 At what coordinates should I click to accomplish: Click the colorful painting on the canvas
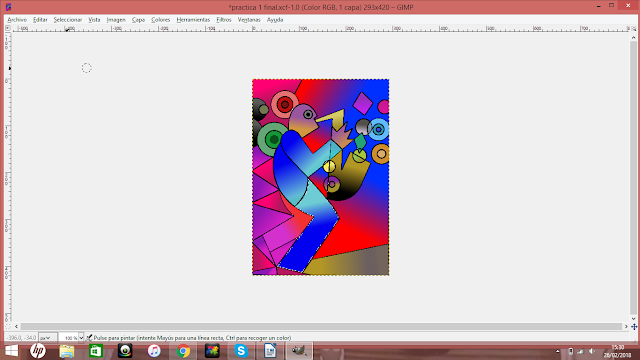click(320, 177)
